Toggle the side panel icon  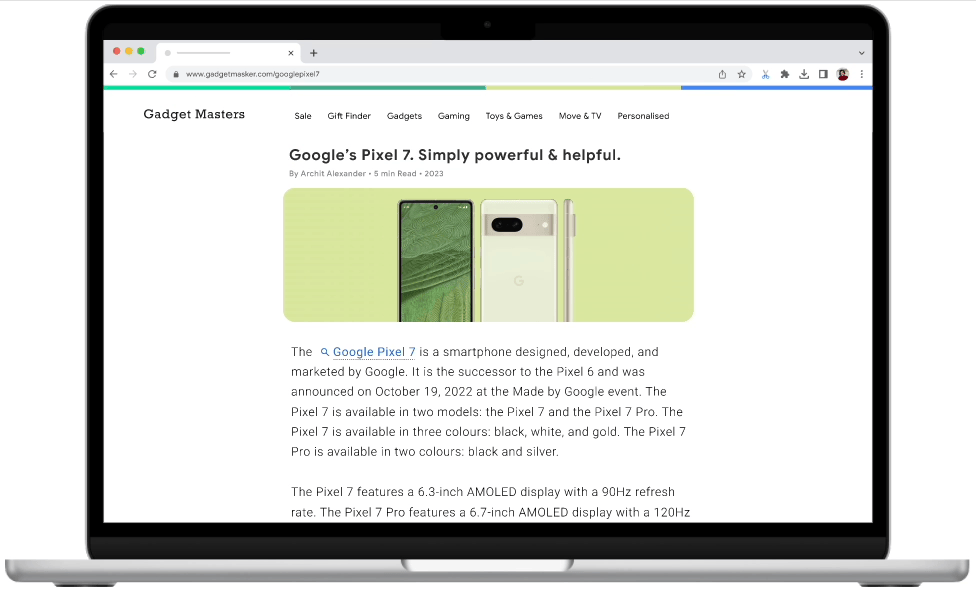(823, 74)
